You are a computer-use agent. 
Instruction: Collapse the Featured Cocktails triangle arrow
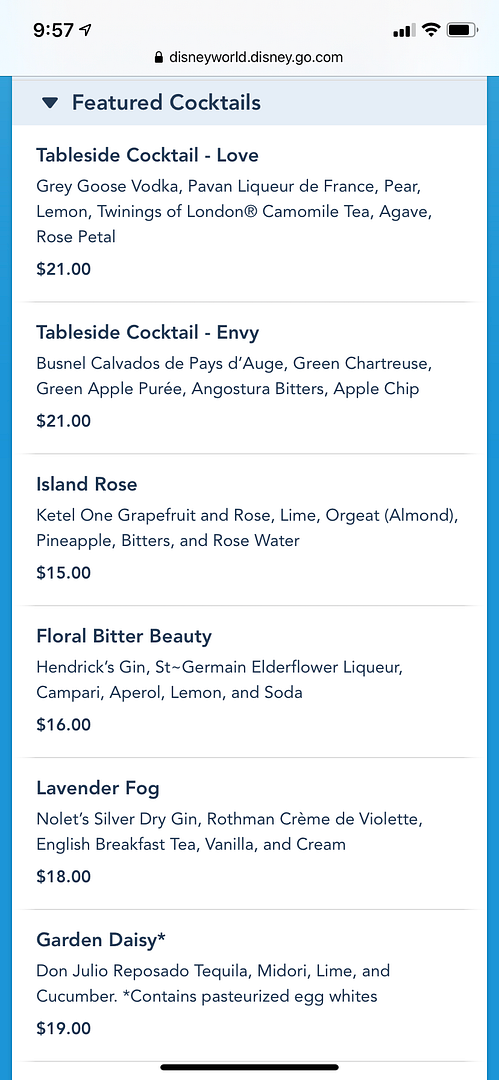[x=50, y=103]
